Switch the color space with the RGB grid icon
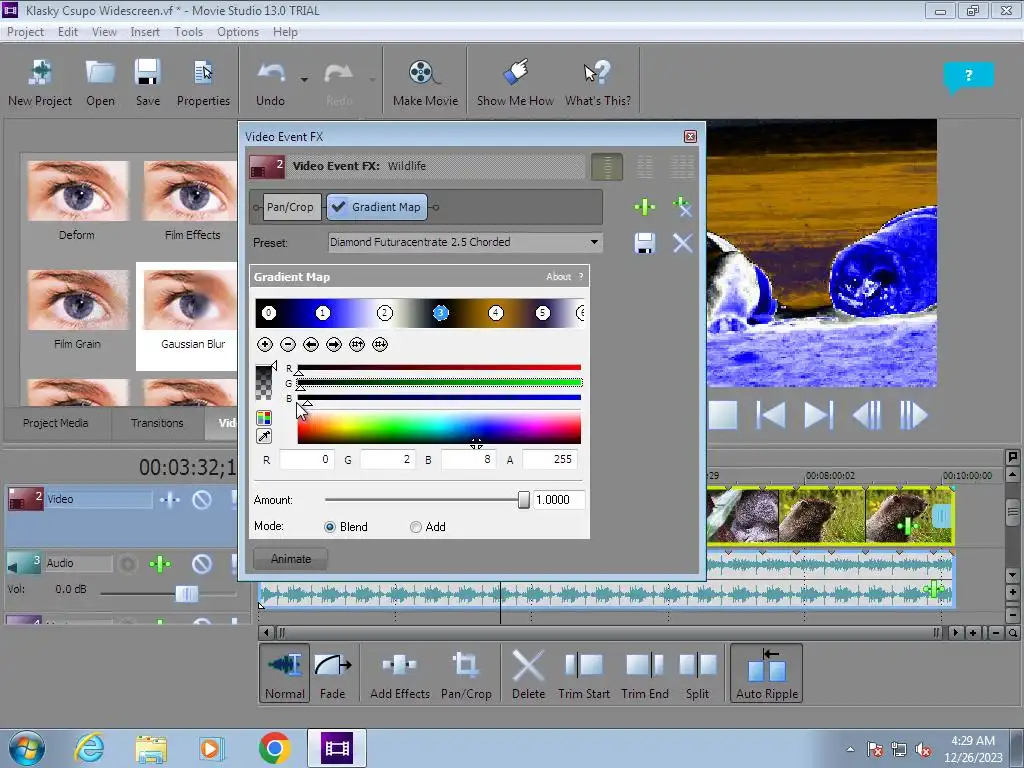The height and width of the screenshot is (768, 1024). 264,418
